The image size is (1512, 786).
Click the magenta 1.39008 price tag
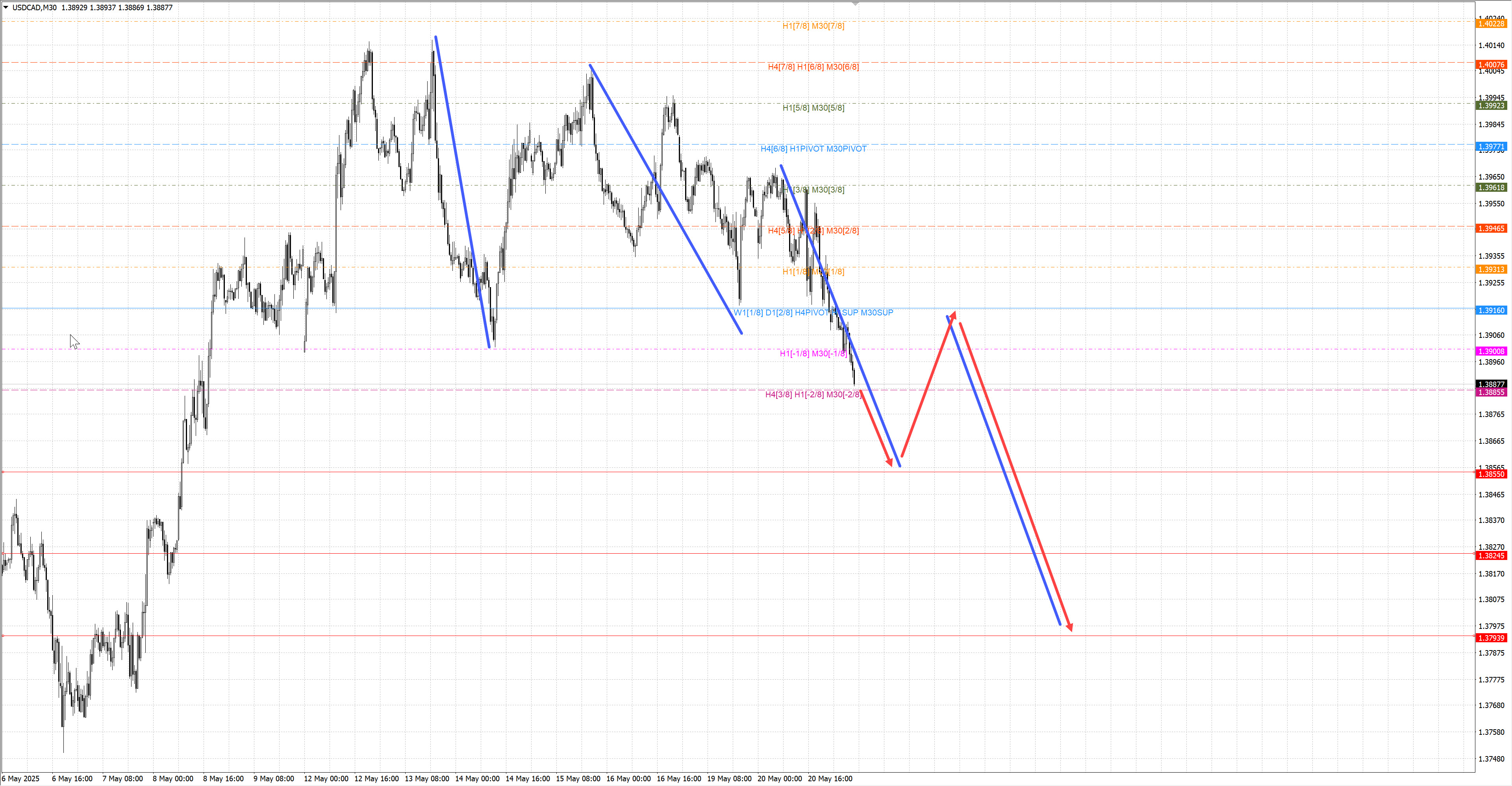(1491, 351)
